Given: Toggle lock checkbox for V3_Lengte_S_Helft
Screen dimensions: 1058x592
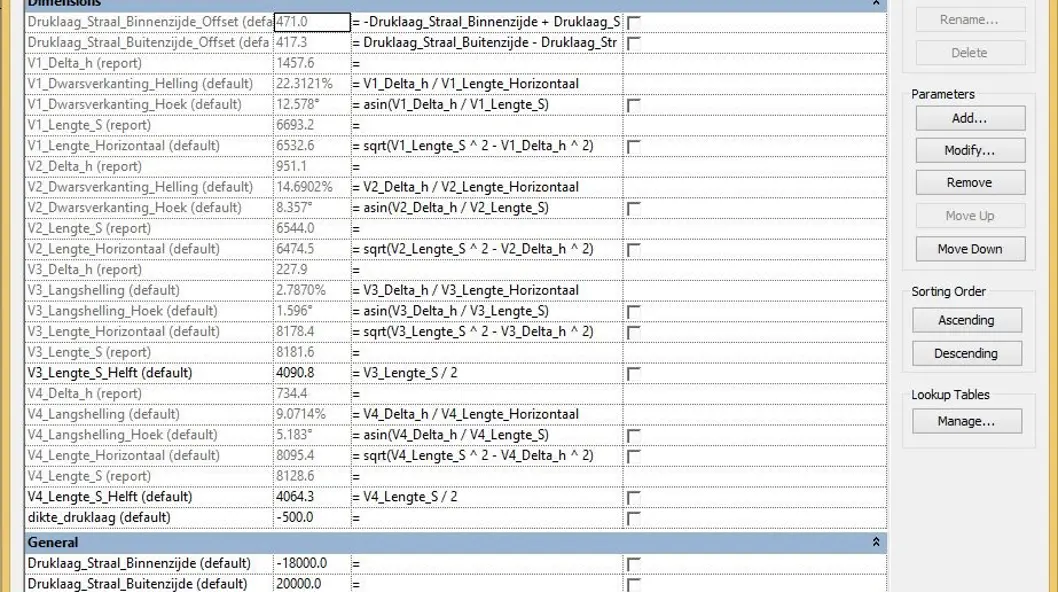Looking at the screenshot, I should [x=633, y=375].
